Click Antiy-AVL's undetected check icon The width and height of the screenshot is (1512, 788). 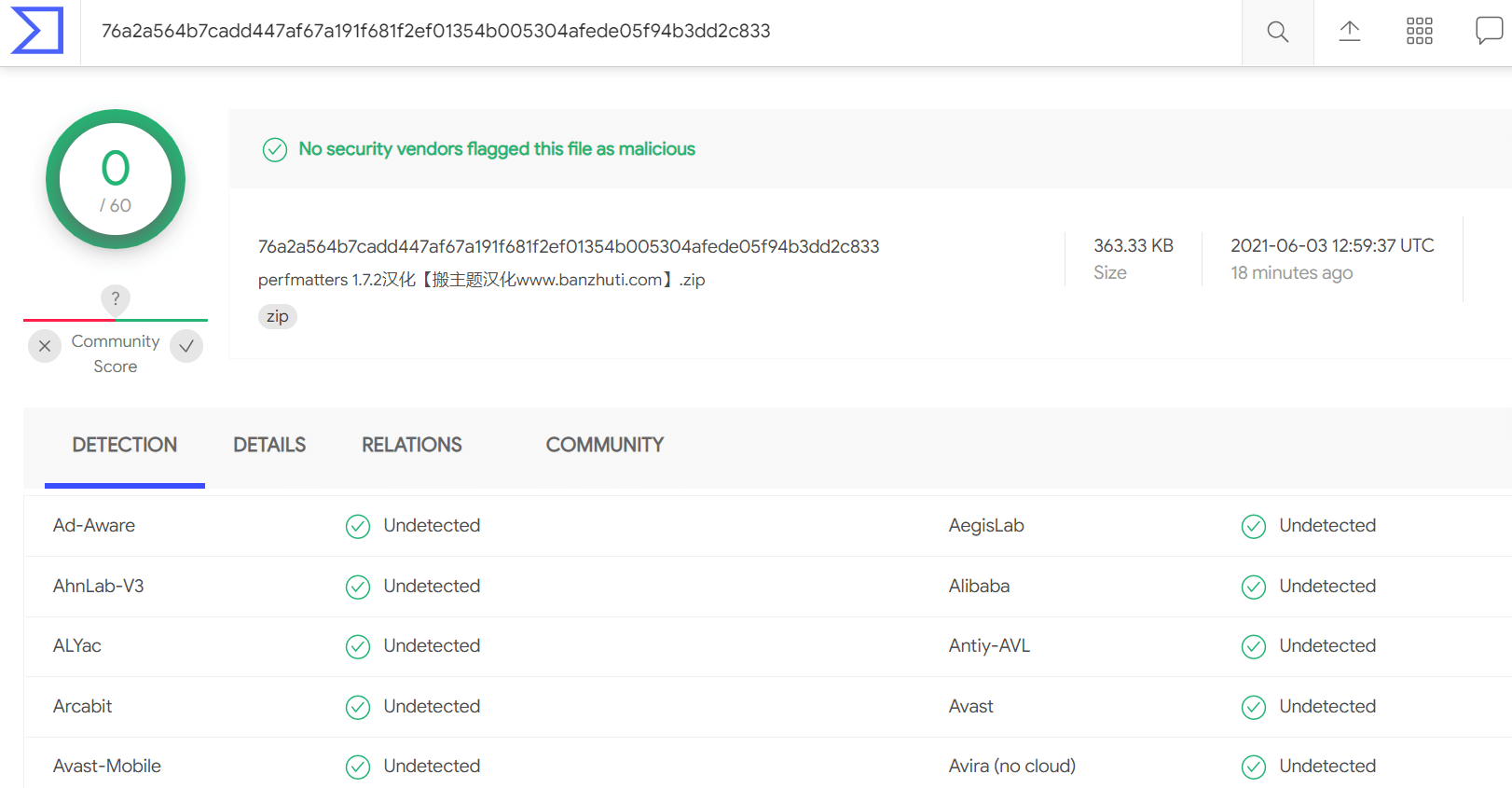(x=1254, y=646)
